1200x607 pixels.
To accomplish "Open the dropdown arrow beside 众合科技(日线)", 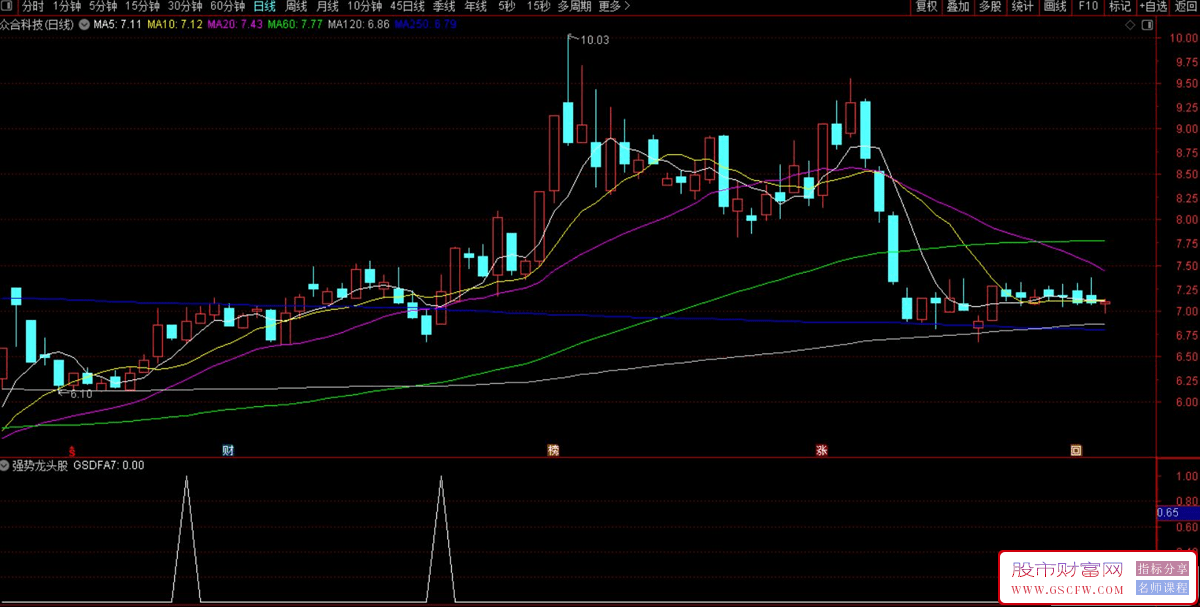I will click(83, 24).
